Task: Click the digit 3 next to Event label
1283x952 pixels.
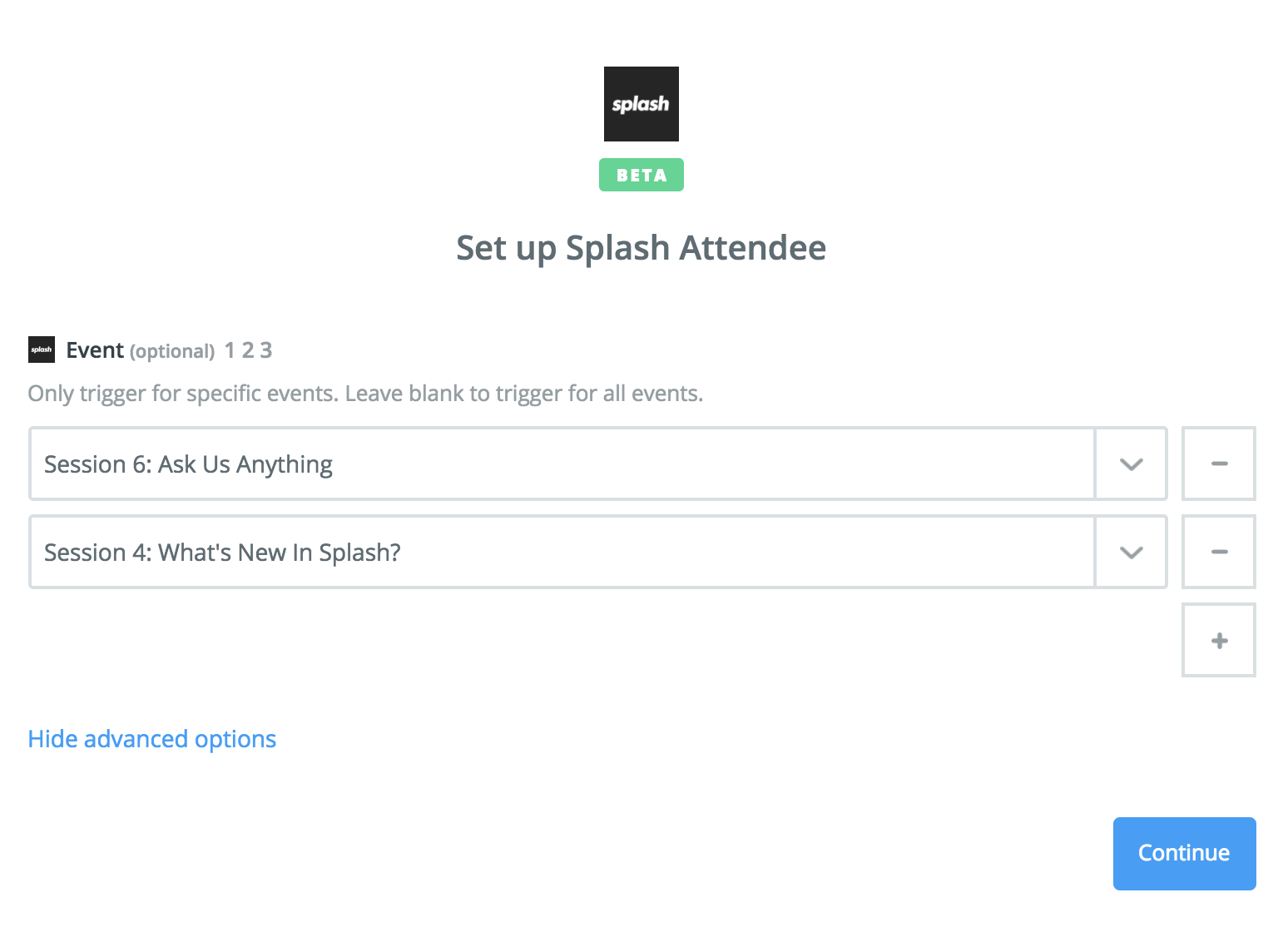Action: (266, 350)
